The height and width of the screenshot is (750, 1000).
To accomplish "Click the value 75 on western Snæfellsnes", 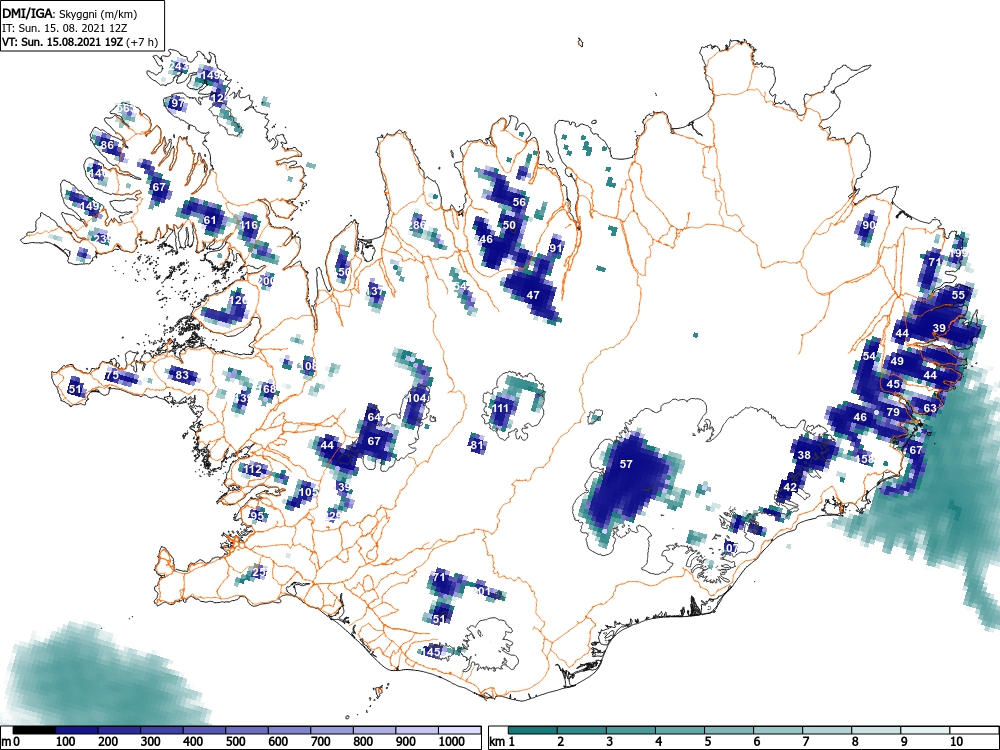I will [x=112, y=376].
